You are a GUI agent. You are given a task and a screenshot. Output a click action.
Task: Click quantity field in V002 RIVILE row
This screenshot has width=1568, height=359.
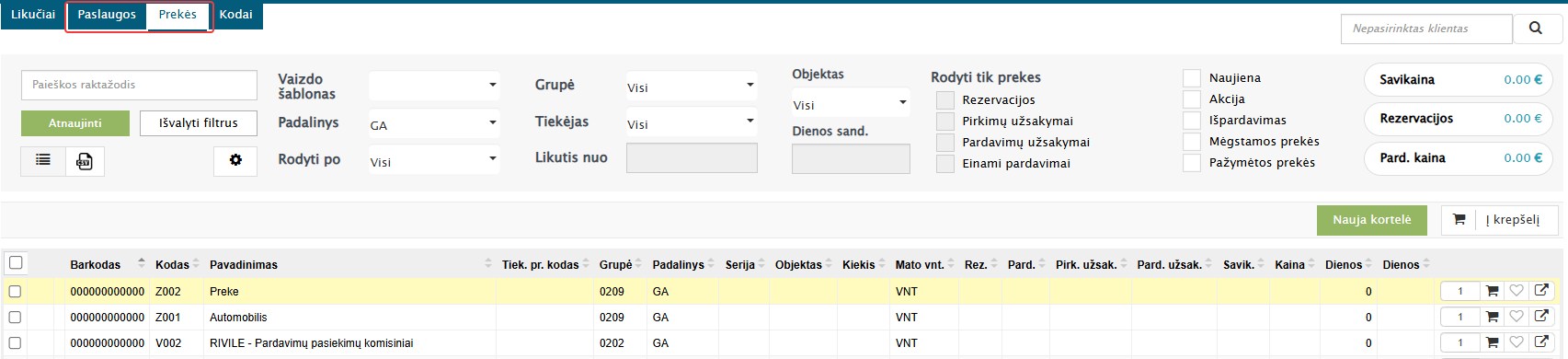(x=1459, y=342)
